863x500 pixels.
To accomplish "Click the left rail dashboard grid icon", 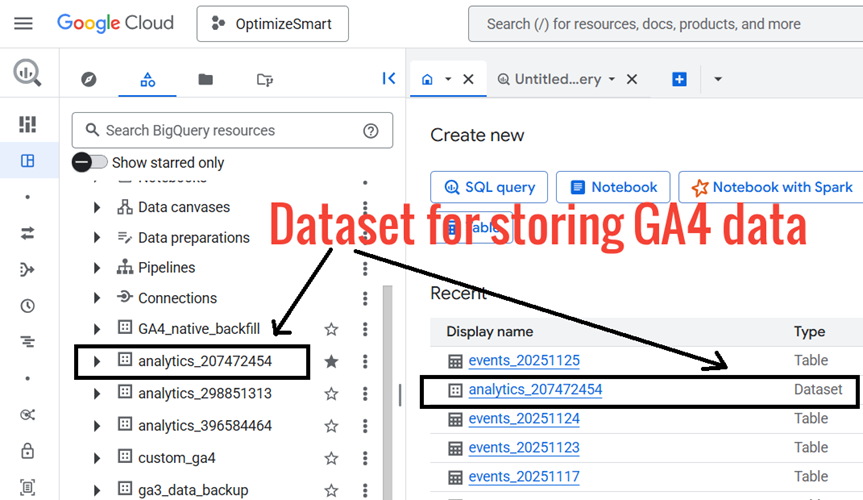I will coord(28,124).
